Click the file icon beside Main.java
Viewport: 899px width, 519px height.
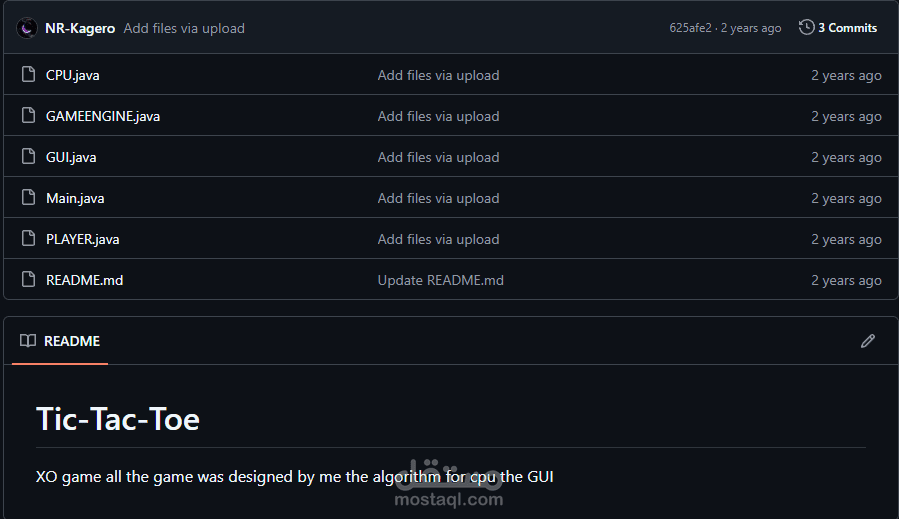click(28, 198)
